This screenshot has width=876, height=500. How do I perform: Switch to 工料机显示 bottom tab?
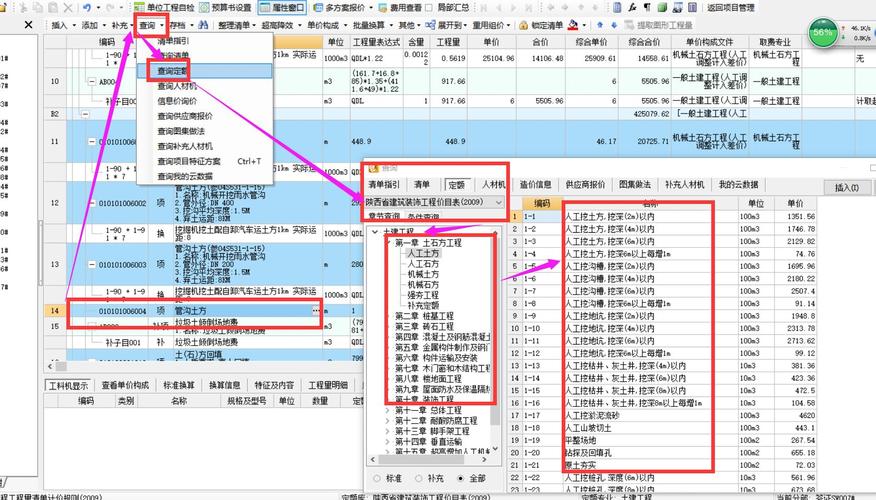68,385
